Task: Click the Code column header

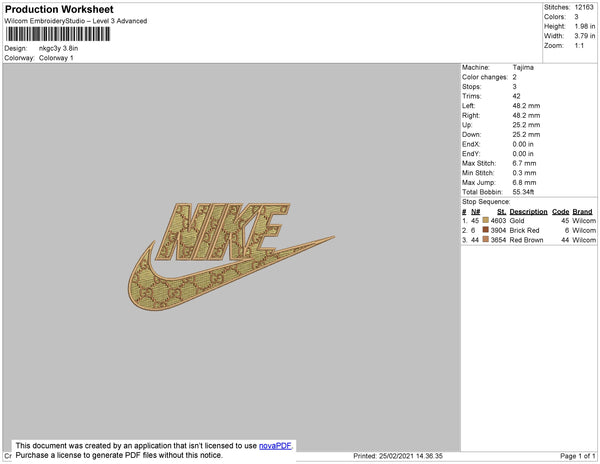Action: pyautogui.click(x=561, y=212)
